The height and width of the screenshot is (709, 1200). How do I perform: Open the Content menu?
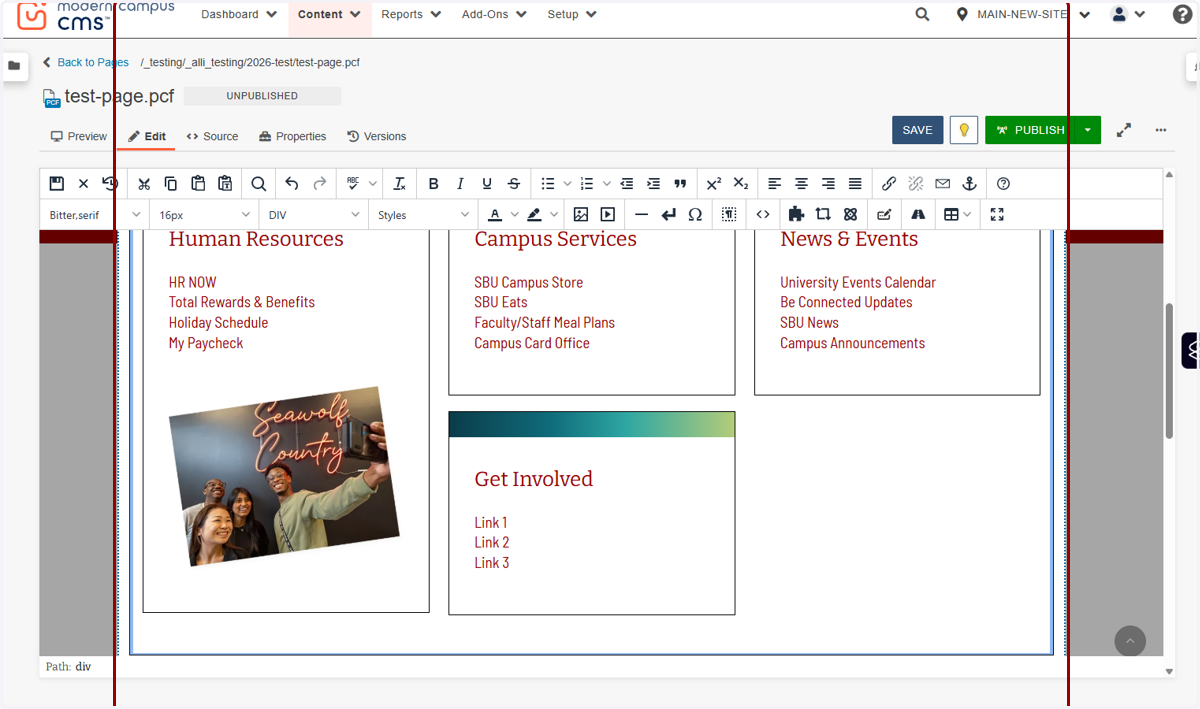click(x=330, y=15)
